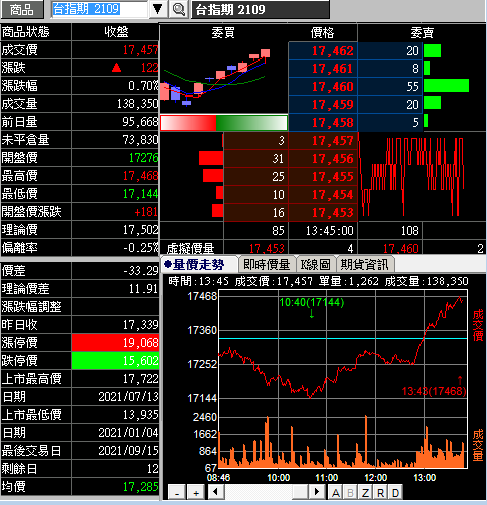Click the 委賣 column header
The image size is (487, 505).
click(x=422, y=33)
